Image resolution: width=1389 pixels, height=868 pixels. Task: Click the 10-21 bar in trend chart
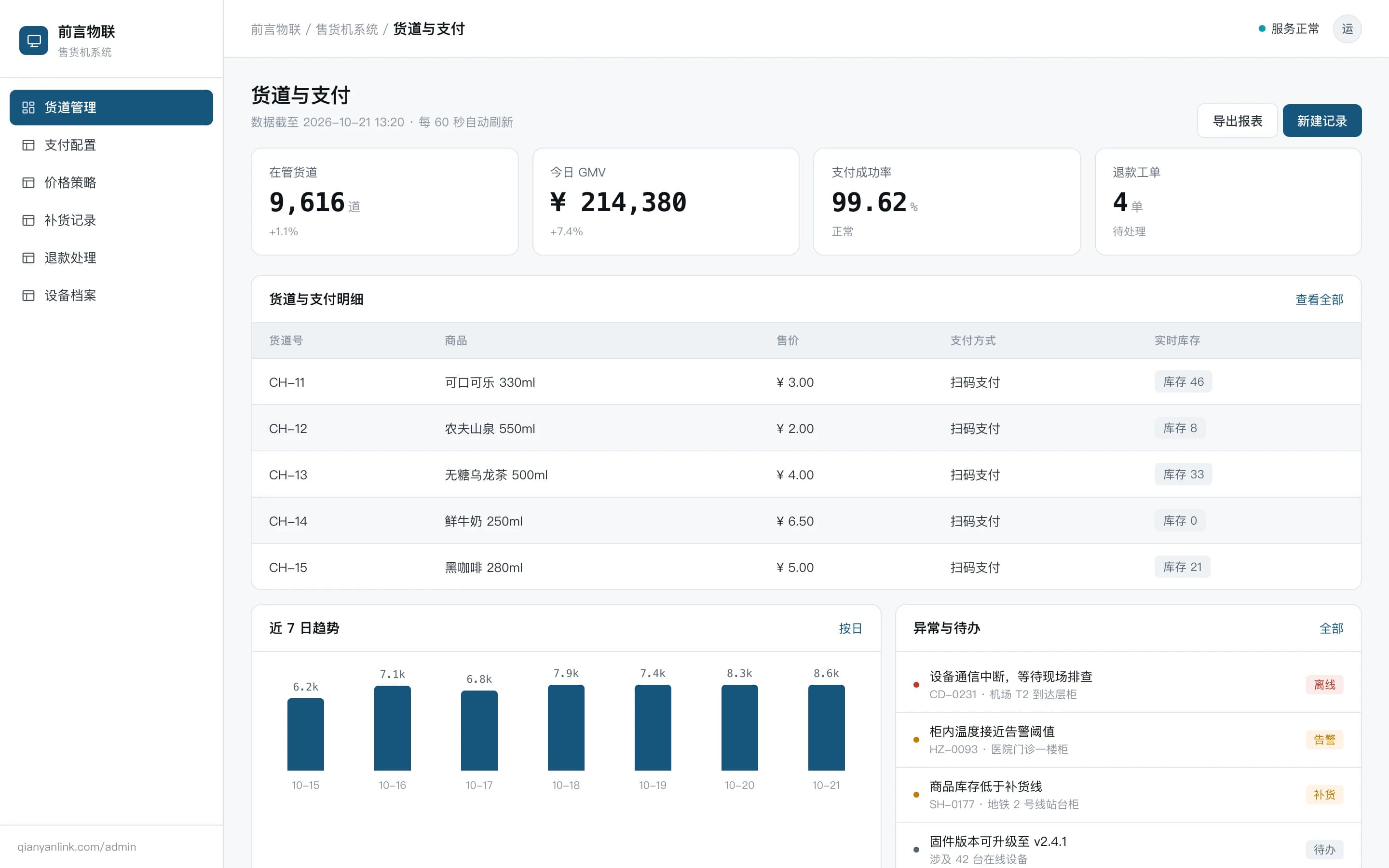826,727
